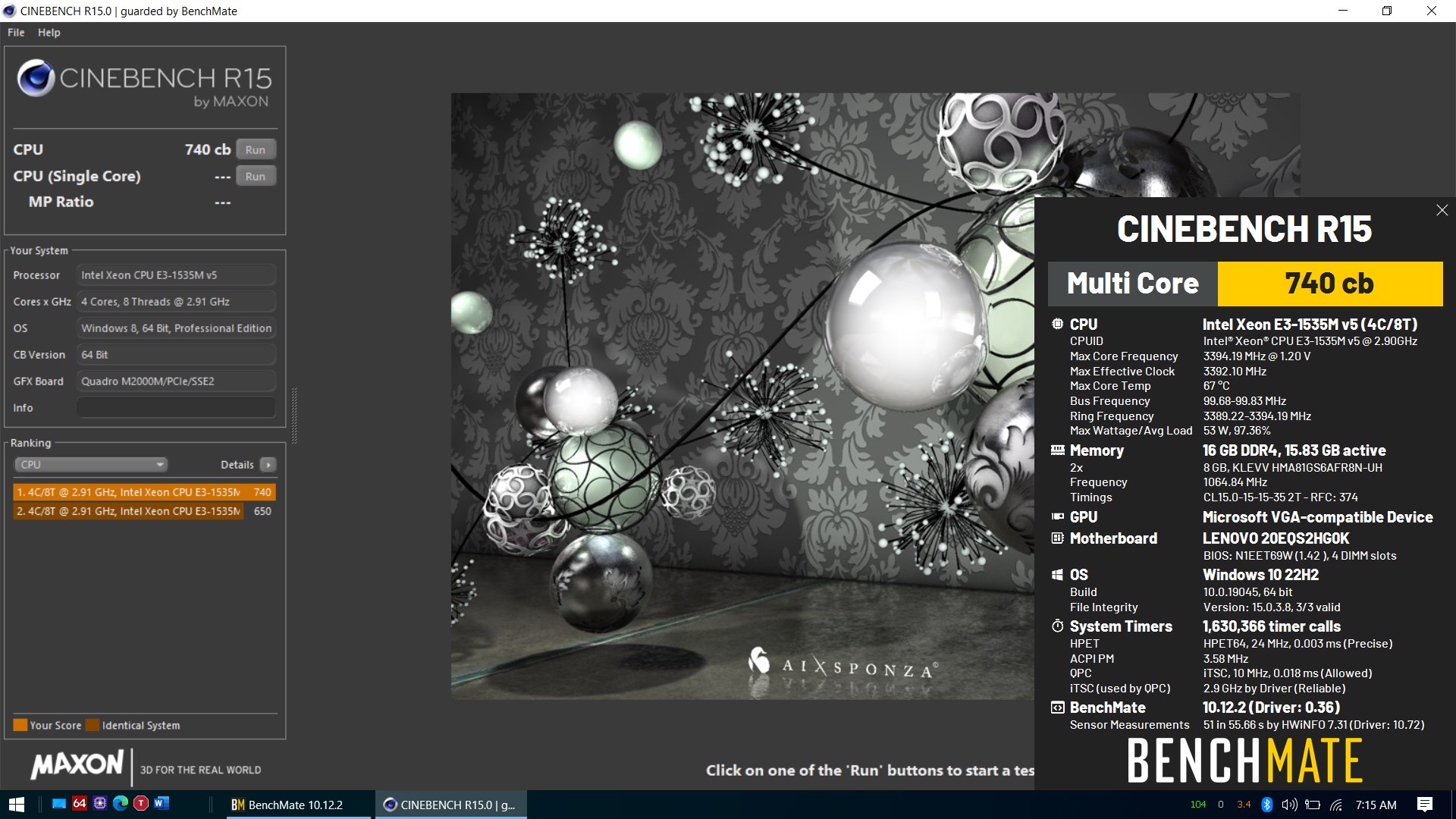Click the Identical System brown legend swatch
1456x819 pixels.
pyautogui.click(x=93, y=725)
